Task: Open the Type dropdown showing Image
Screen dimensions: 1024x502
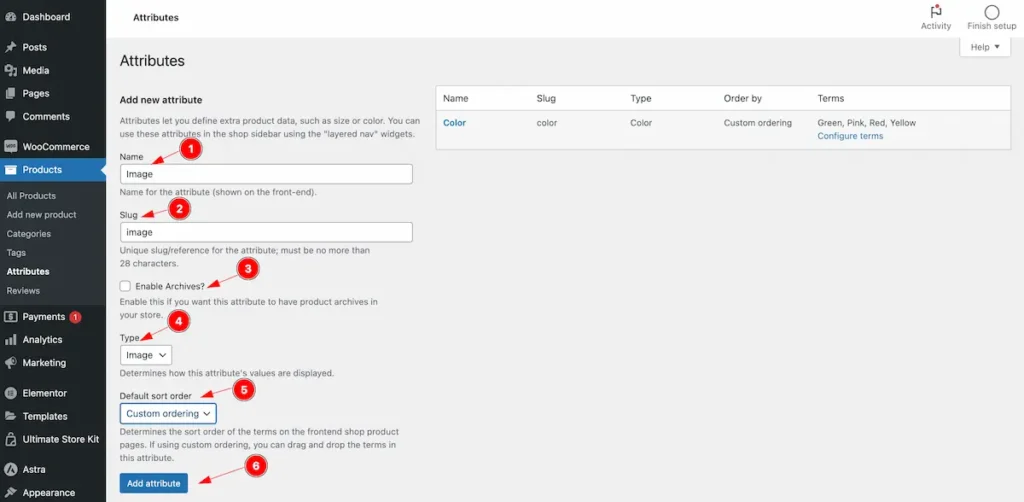Action: pyautogui.click(x=146, y=355)
